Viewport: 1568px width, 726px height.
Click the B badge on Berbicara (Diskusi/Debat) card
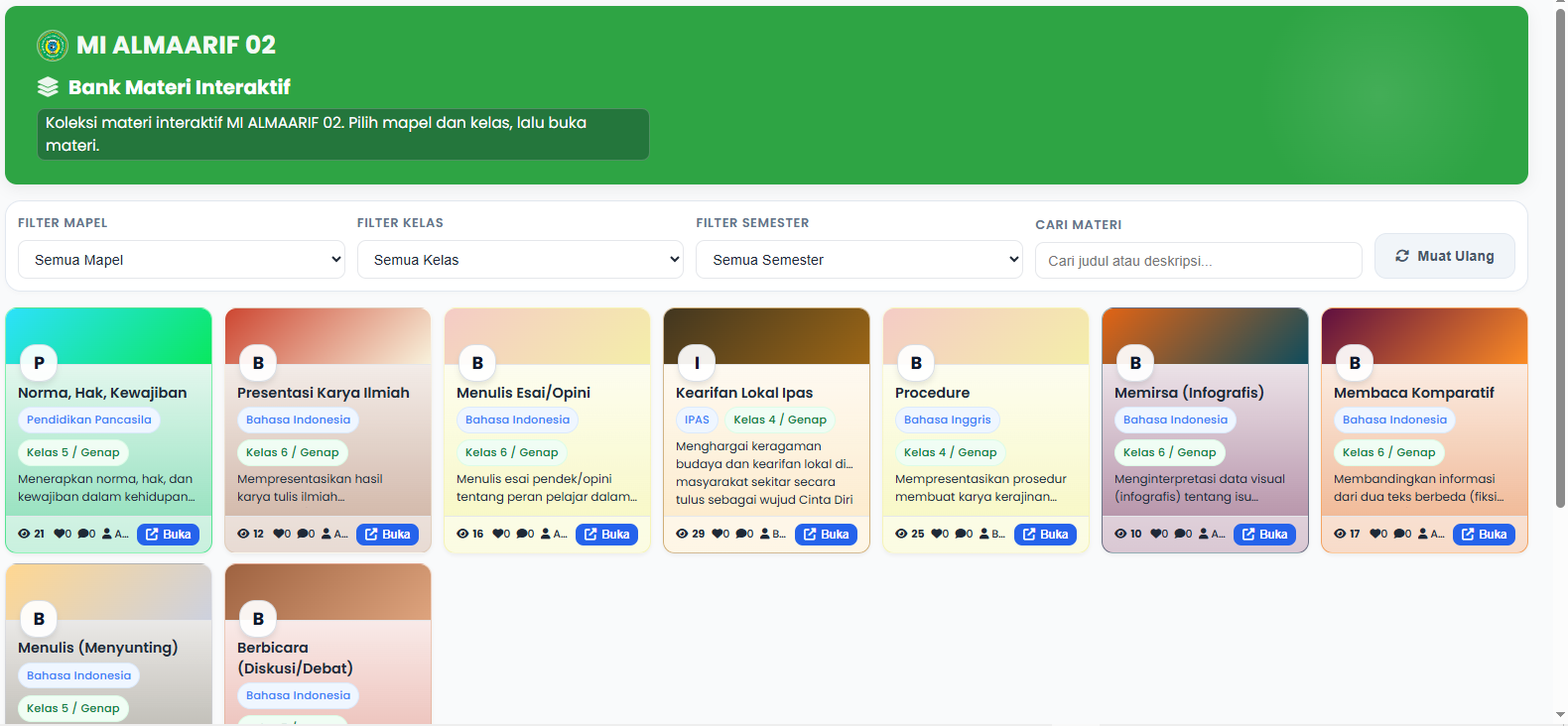[258, 619]
